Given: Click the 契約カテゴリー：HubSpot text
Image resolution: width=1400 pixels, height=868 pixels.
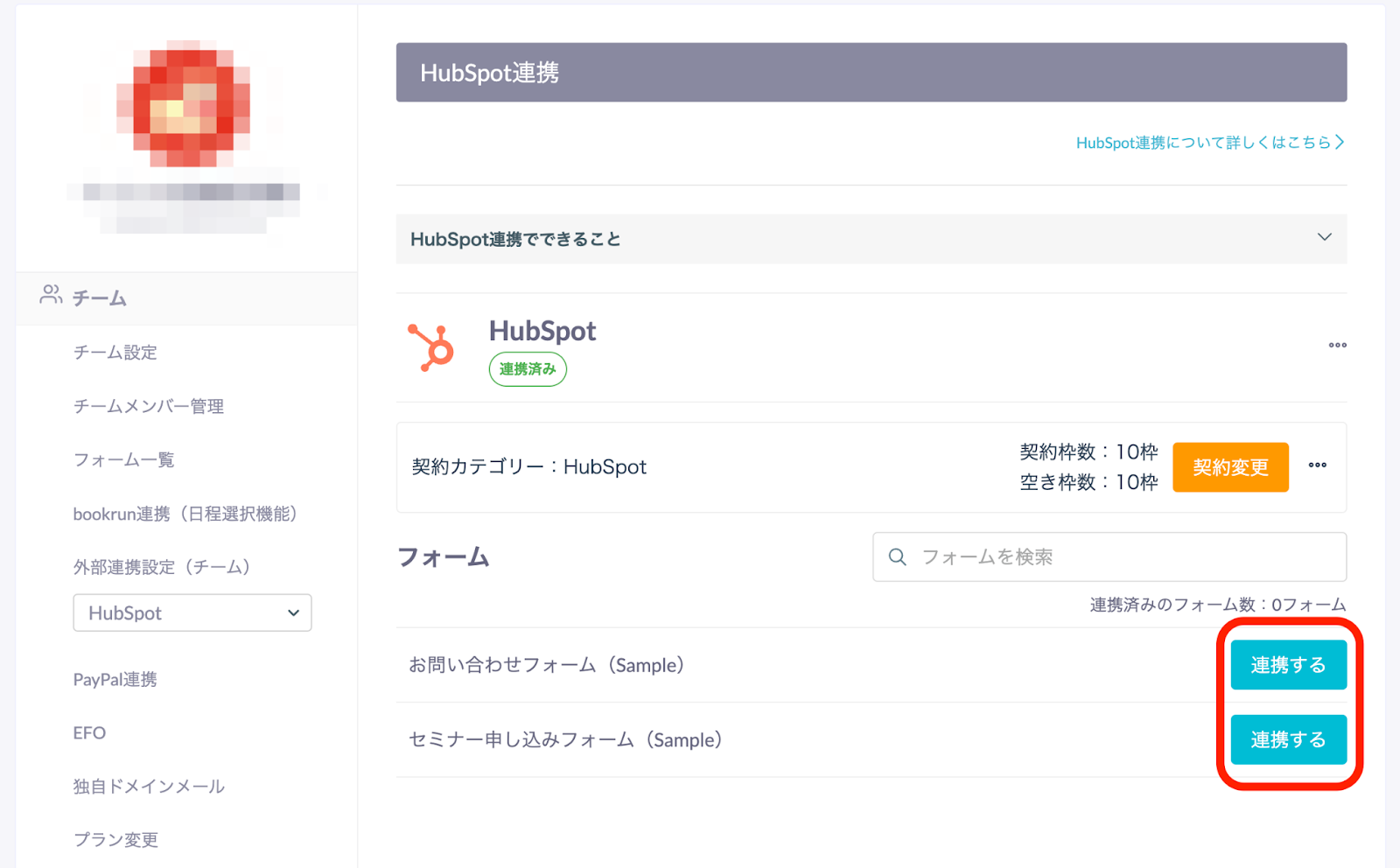Looking at the screenshot, I should 529,467.
